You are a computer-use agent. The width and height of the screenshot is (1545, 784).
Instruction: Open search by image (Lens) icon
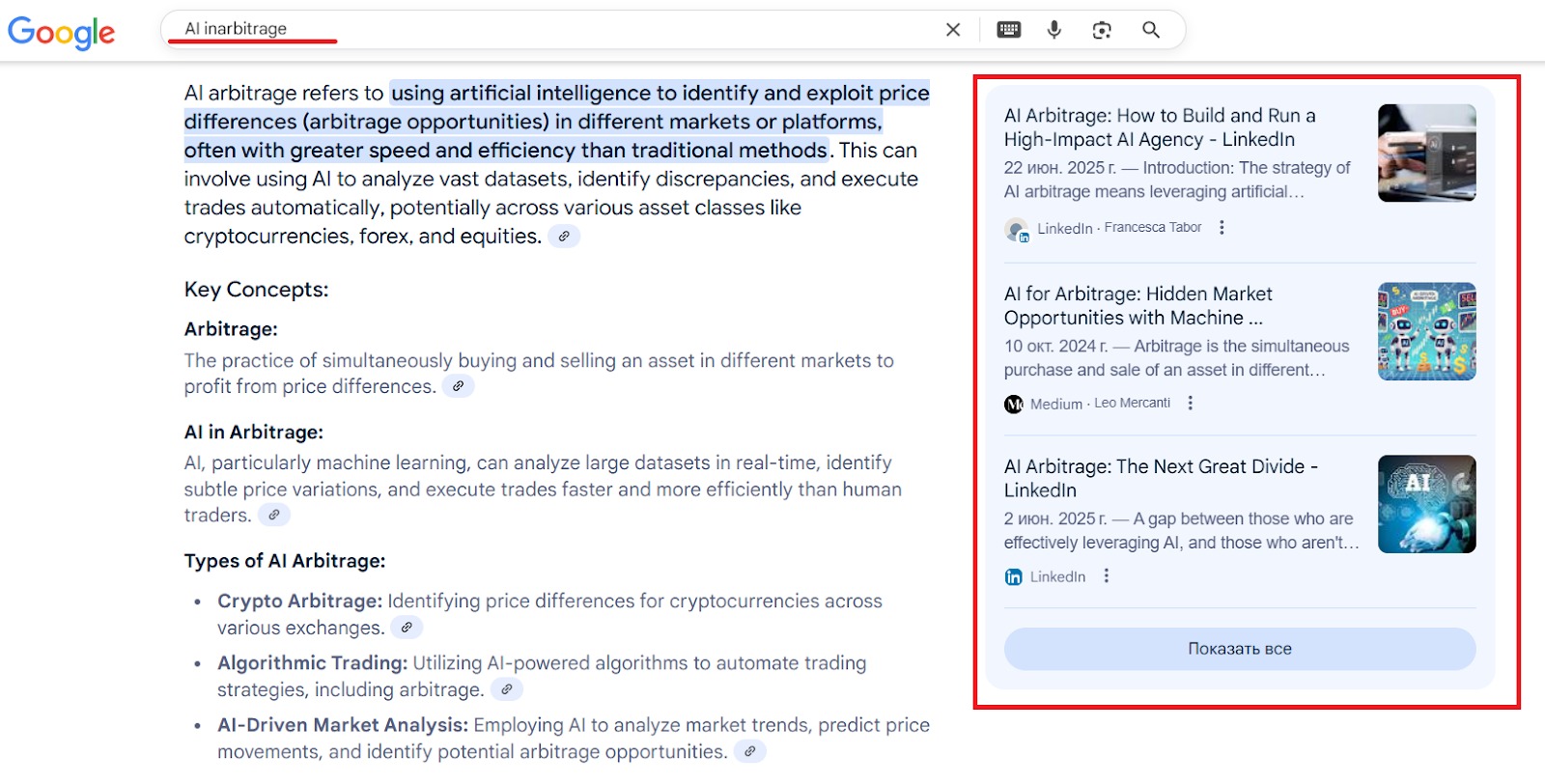pyautogui.click(x=1102, y=30)
